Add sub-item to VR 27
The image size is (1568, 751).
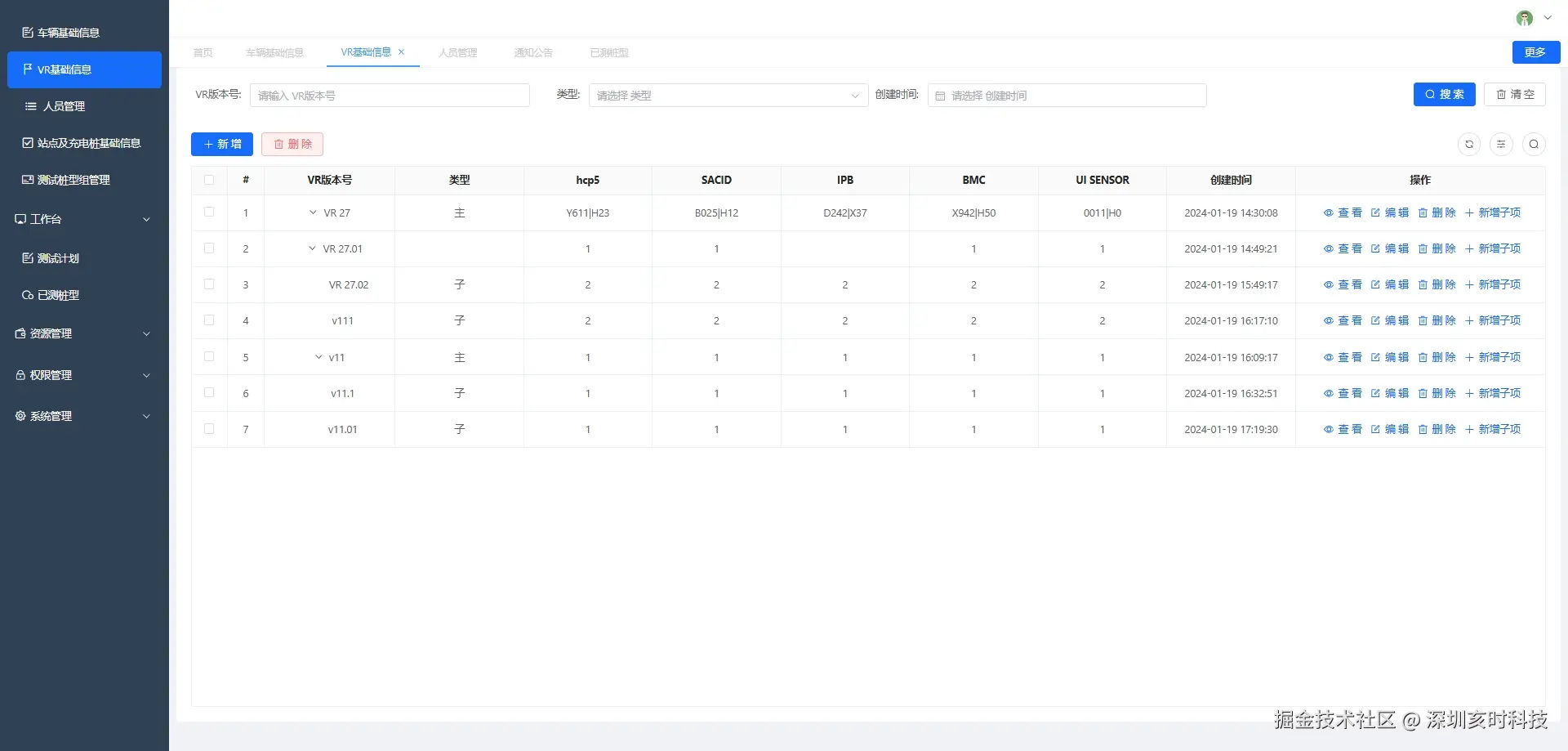[1493, 212]
